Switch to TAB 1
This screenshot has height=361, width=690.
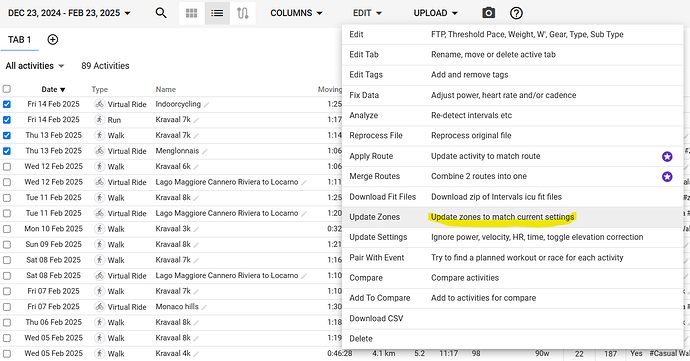coord(19,40)
